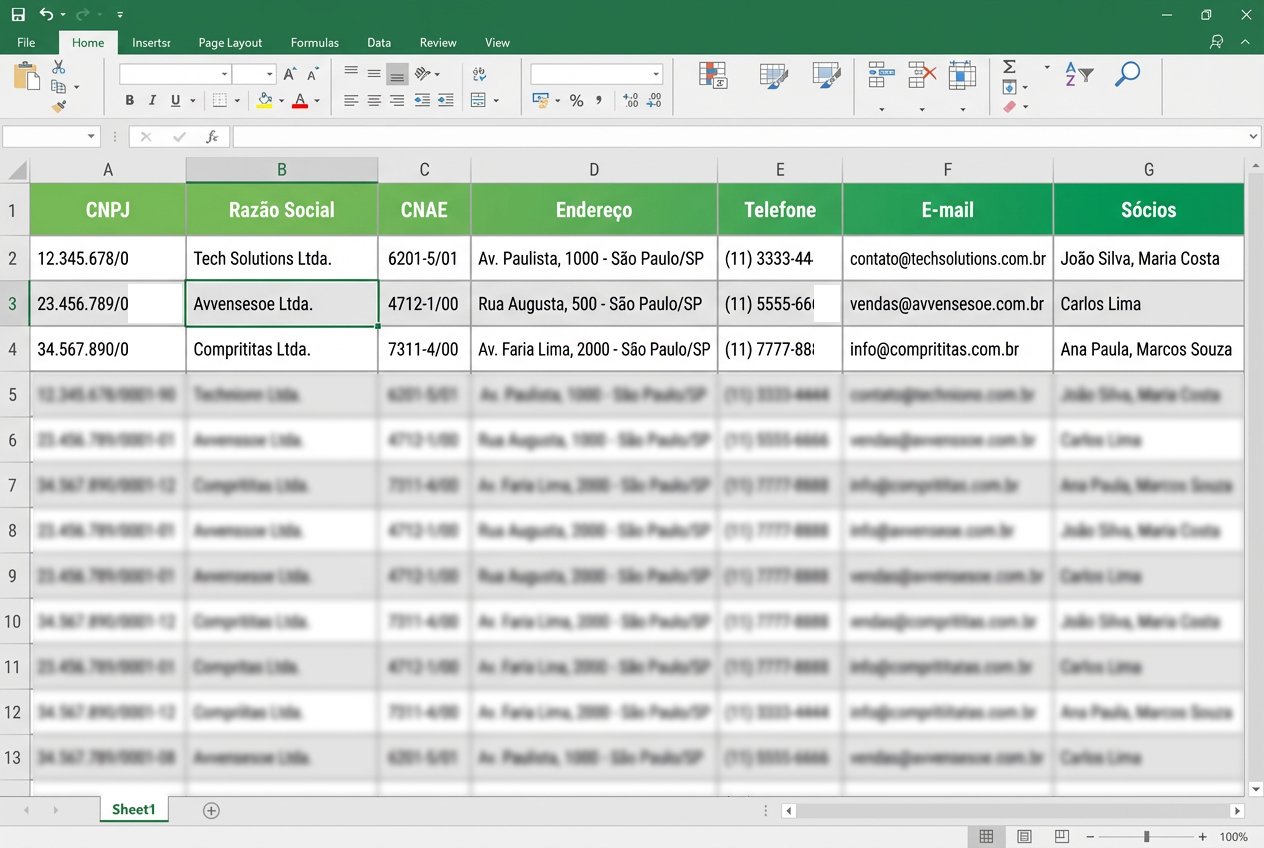The width and height of the screenshot is (1264, 848).
Task: Switch to Page Layout view in status bar
Action: tap(1024, 836)
